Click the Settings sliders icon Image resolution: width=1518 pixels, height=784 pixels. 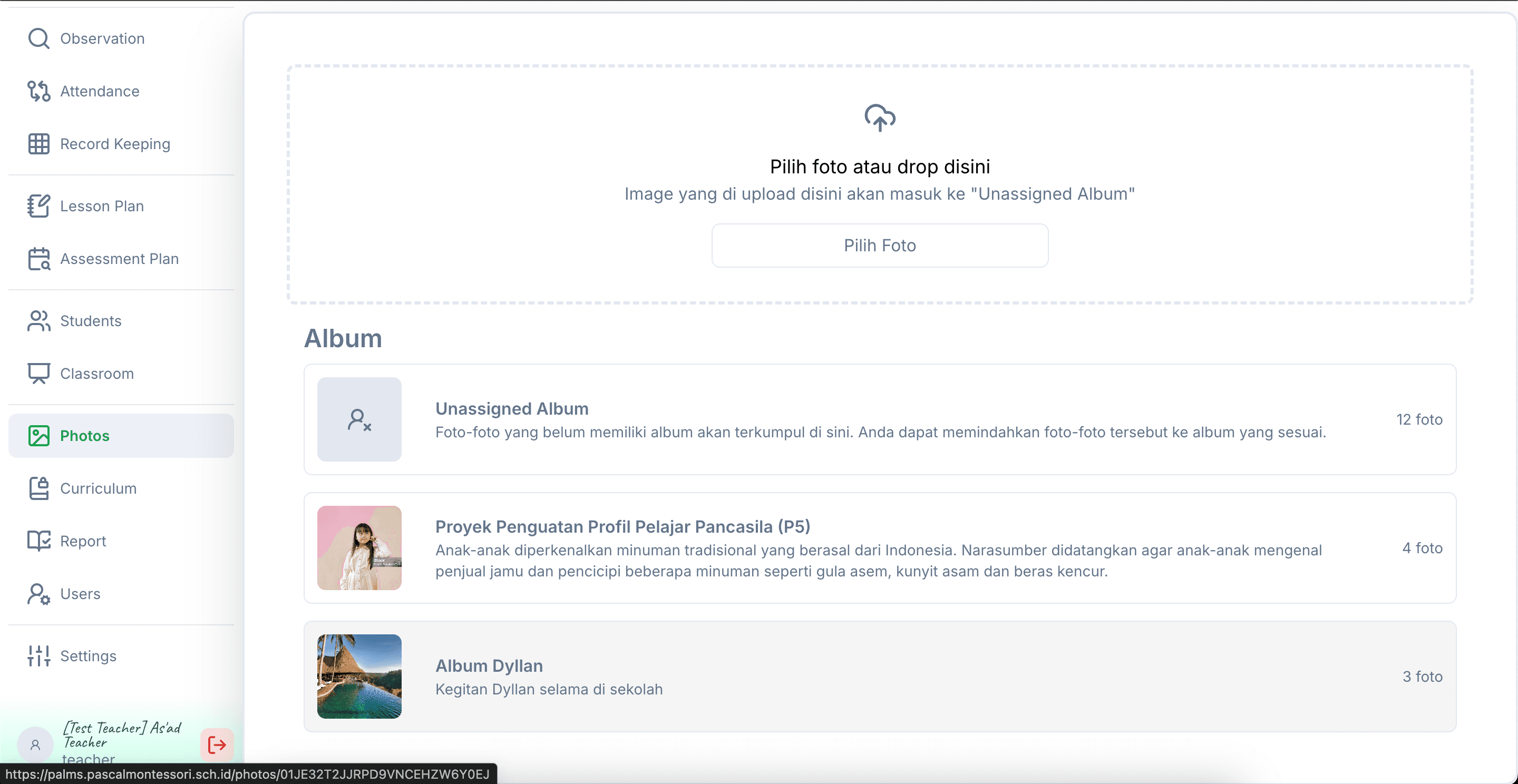[39, 655]
